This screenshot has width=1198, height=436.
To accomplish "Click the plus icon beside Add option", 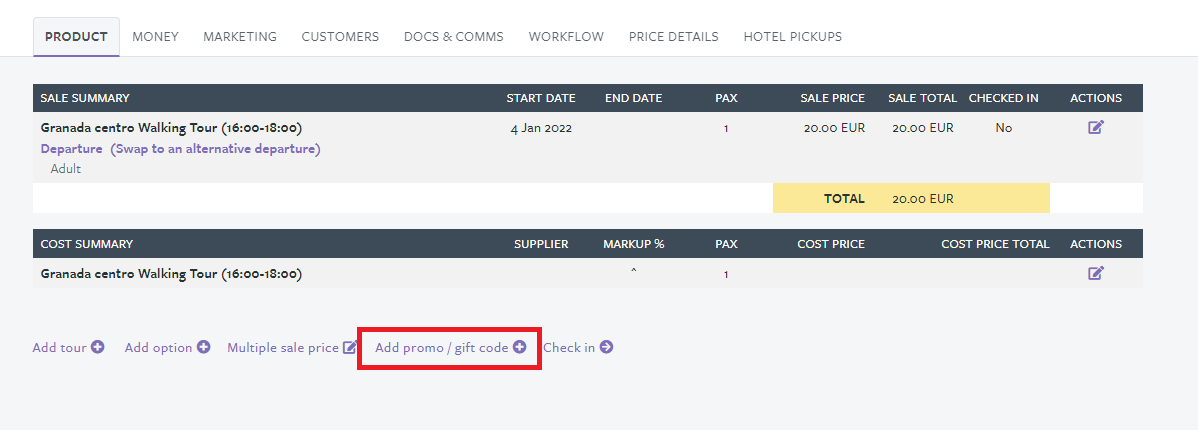I will 203,347.
